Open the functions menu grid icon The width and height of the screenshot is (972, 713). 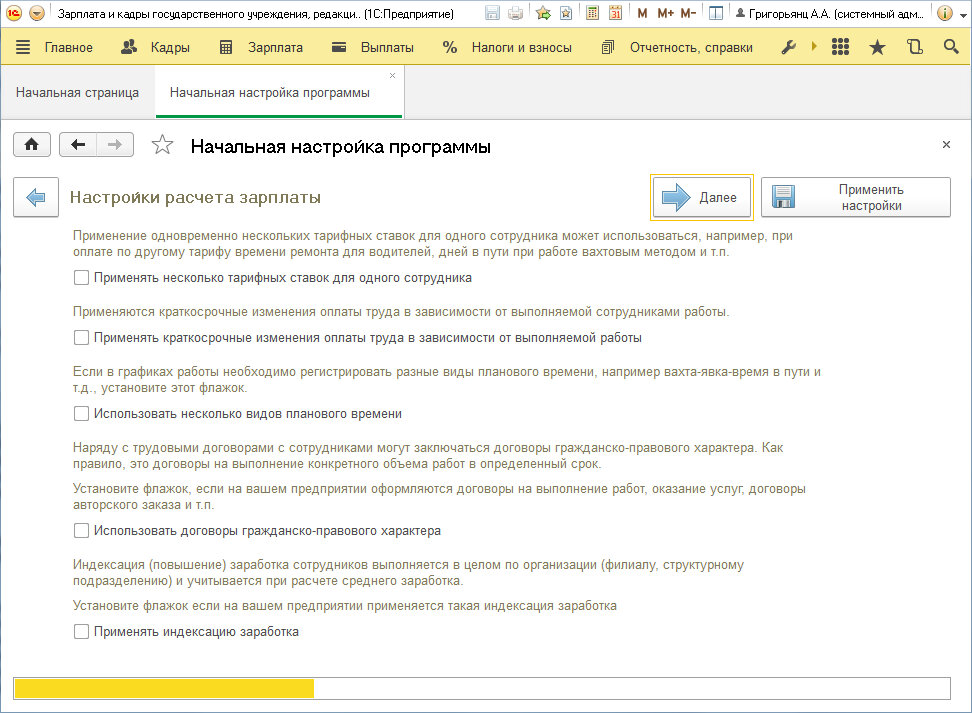pos(840,48)
